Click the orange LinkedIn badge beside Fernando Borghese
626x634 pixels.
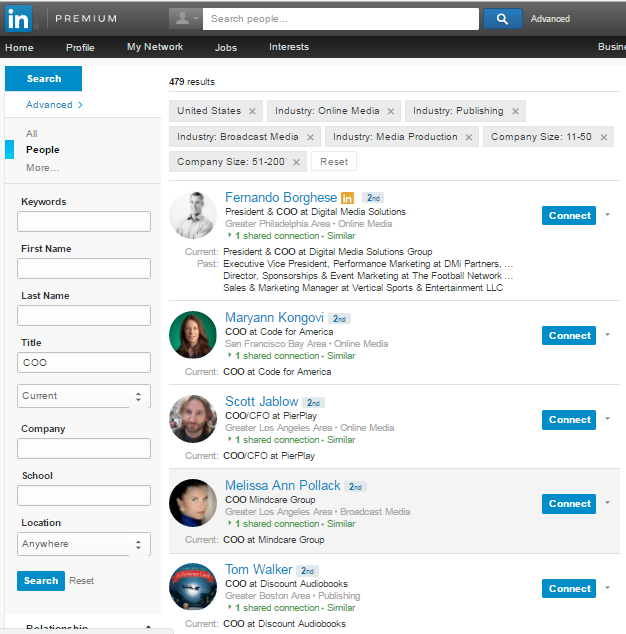[x=347, y=198]
